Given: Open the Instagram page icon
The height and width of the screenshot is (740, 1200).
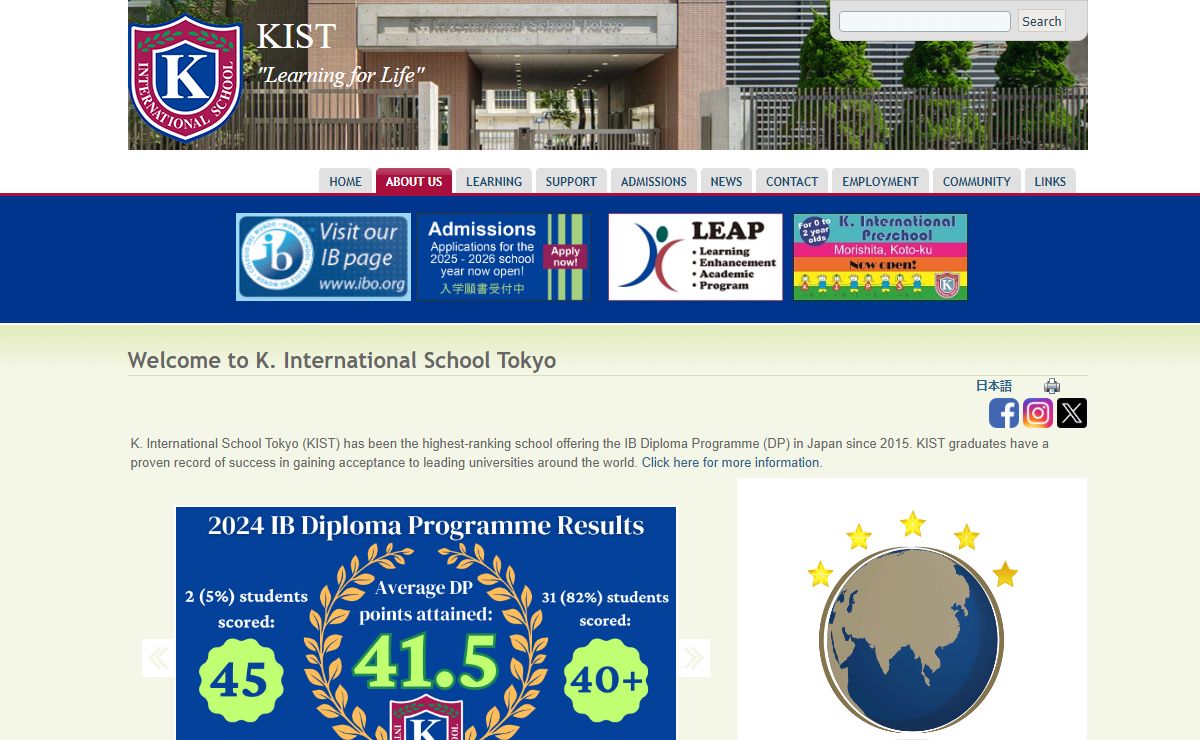Looking at the screenshot, I should pos(1038,413).
